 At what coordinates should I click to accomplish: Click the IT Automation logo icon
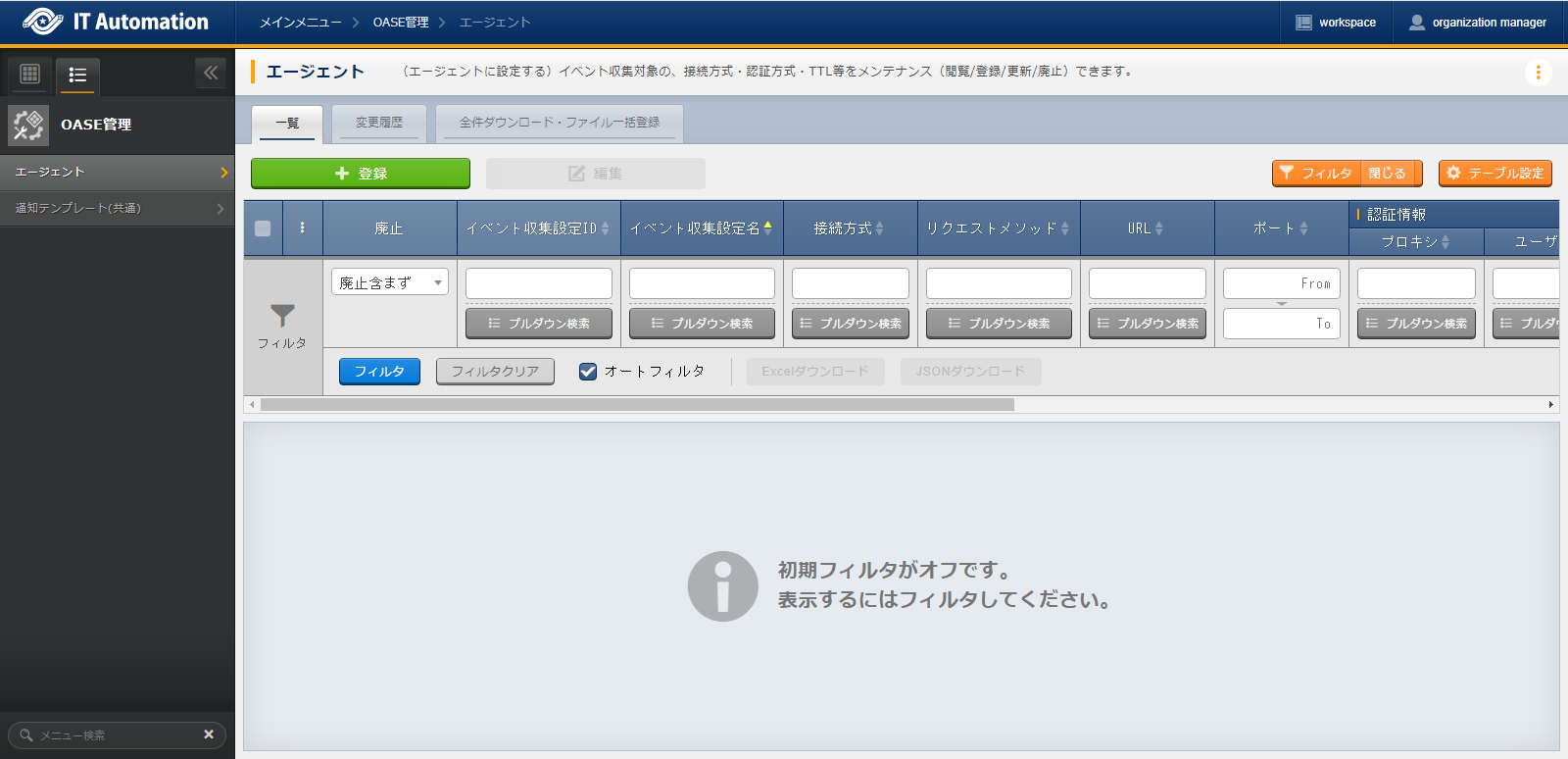(43, 22)
